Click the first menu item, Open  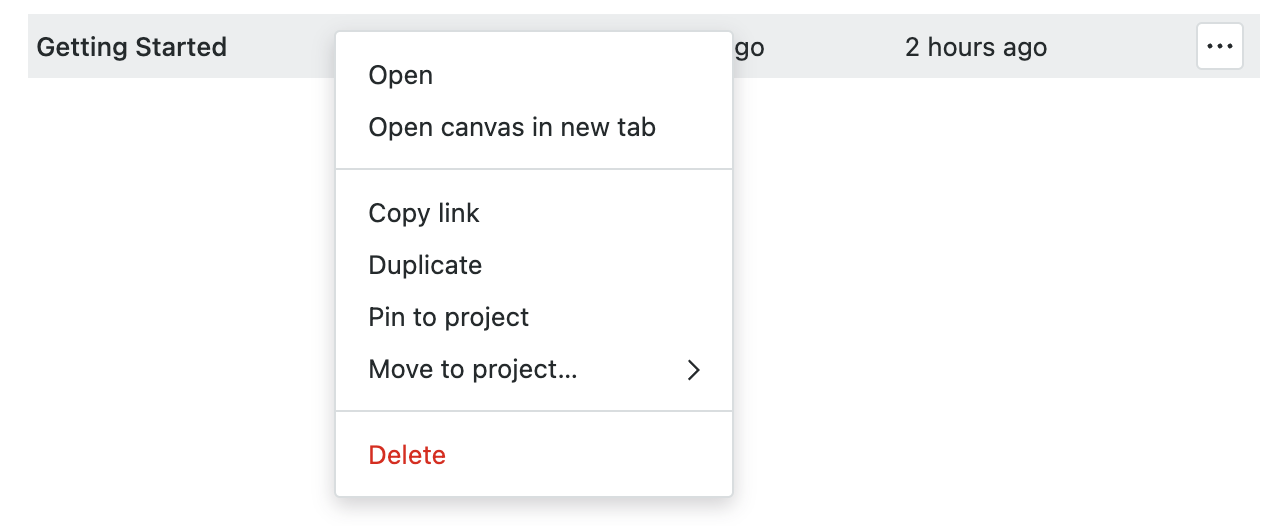tap(401, 76)
